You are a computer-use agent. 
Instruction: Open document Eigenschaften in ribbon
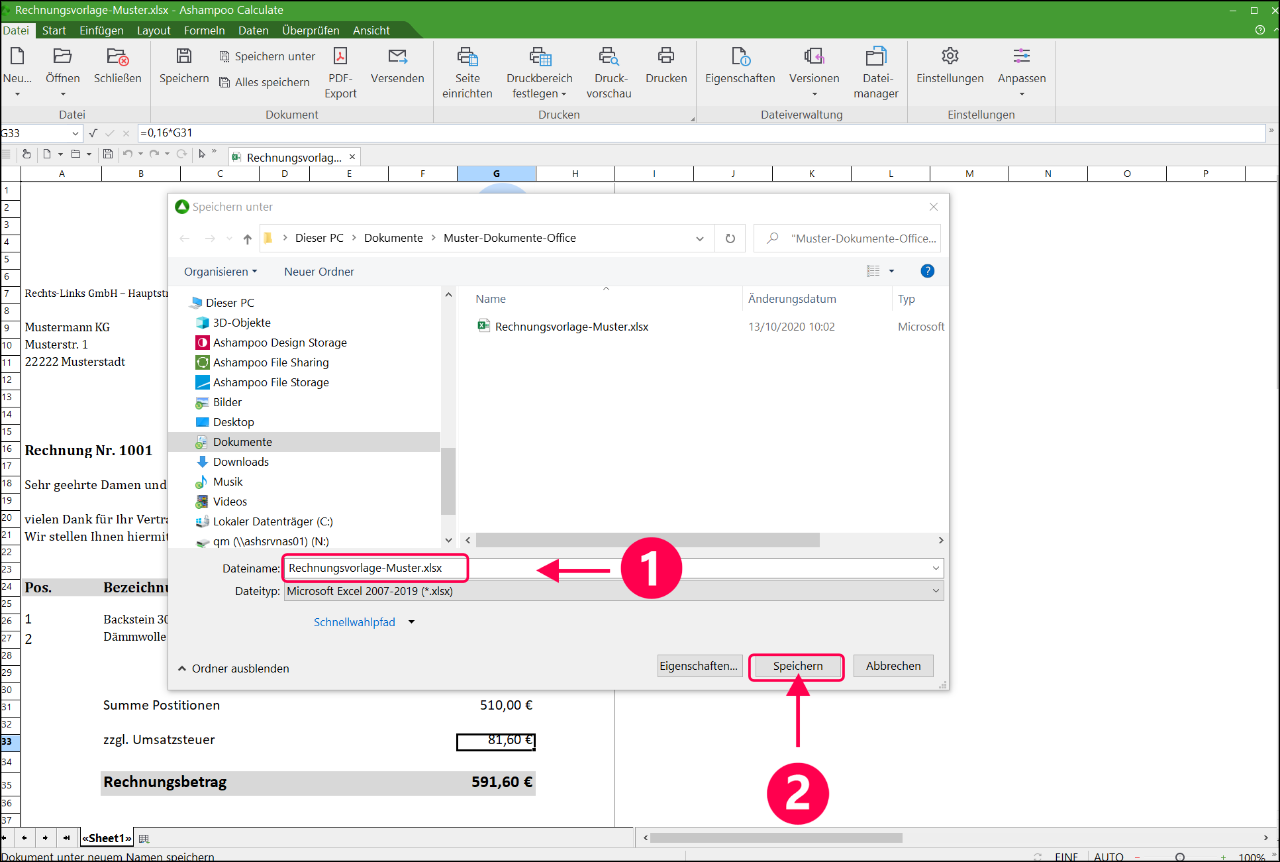740,65
